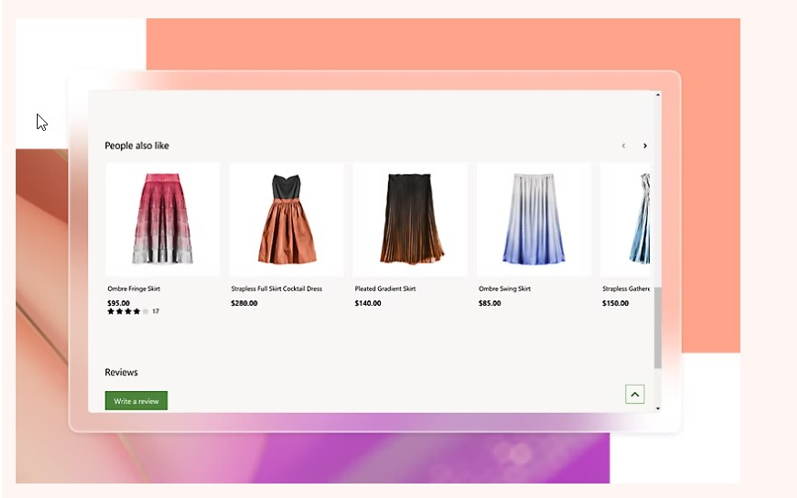Open the Ombre Swing Skirt image
797x498 pixels.
pos(534,220)
